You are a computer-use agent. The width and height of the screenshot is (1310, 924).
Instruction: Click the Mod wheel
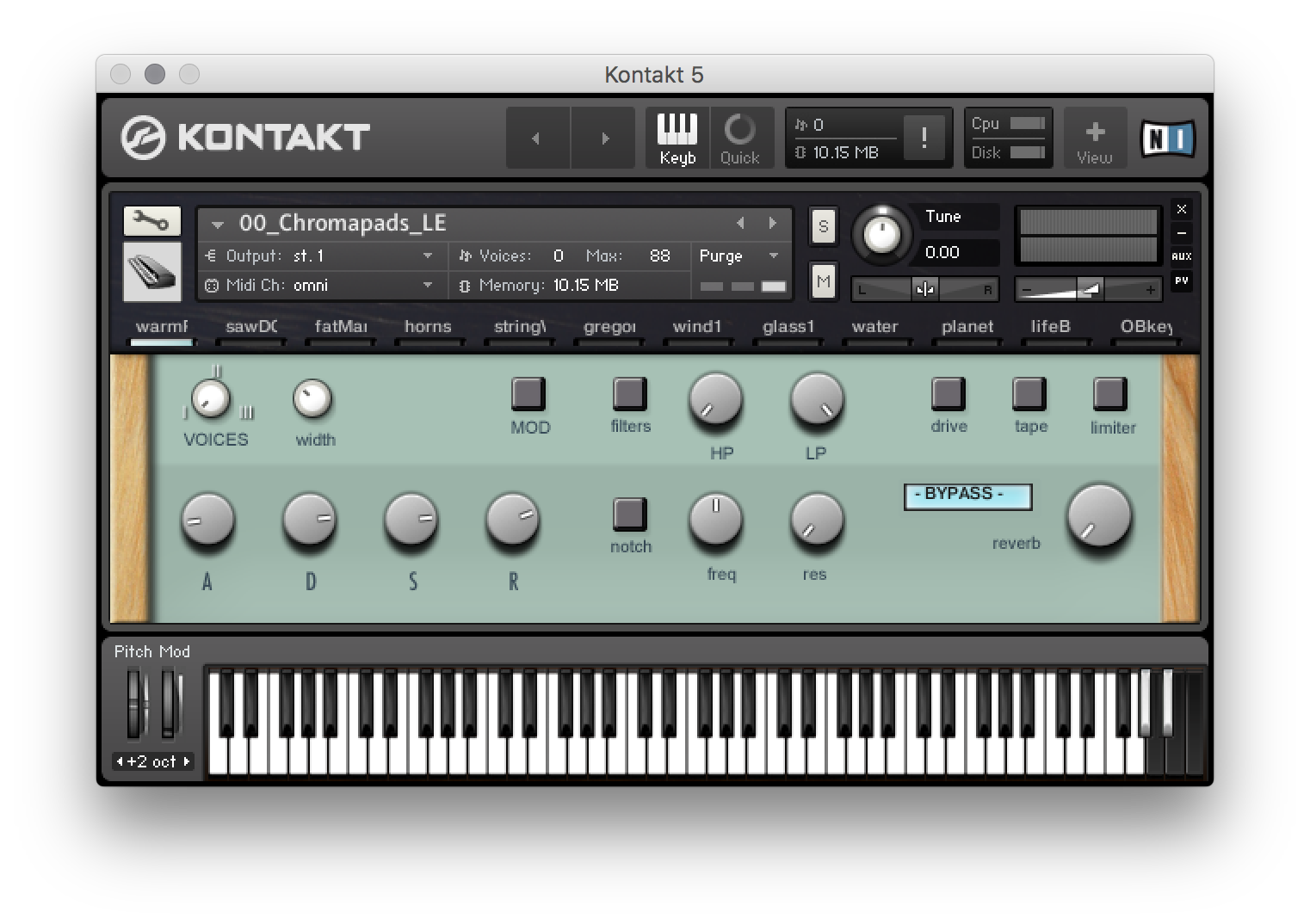171,705
